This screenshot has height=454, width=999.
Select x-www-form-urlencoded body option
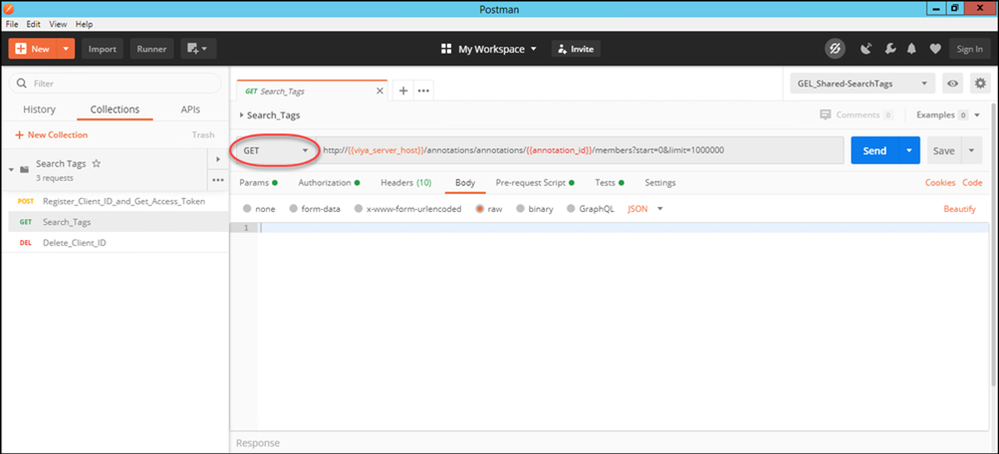[x=359, y=209]
